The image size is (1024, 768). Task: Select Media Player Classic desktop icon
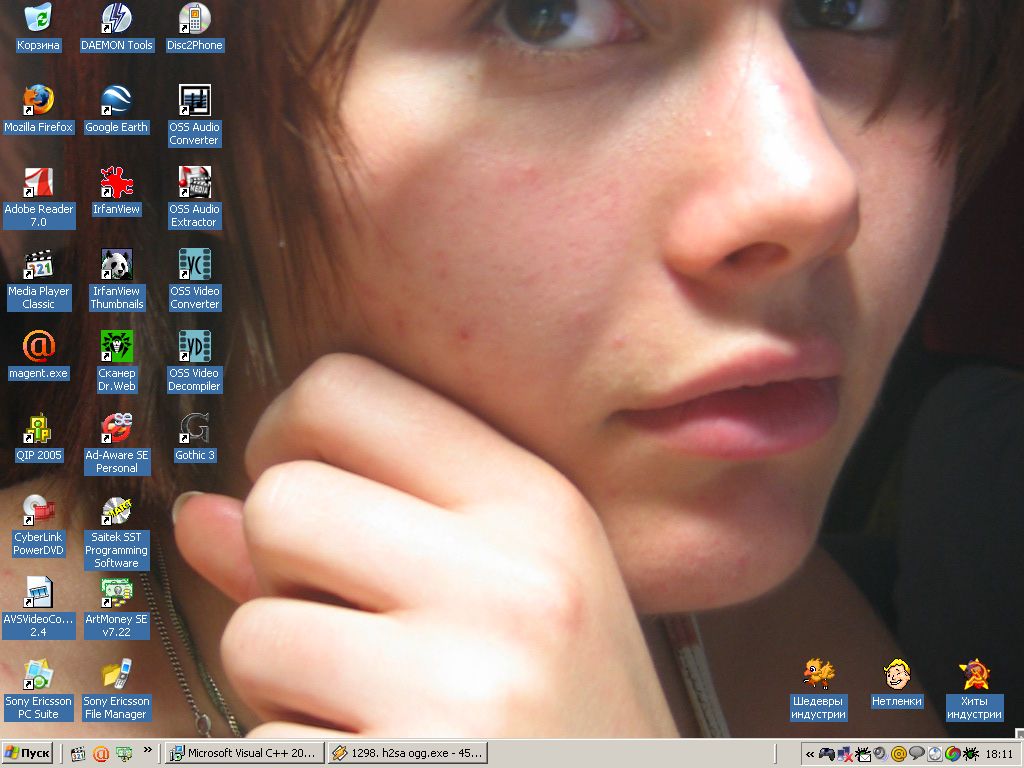(x=38, y=265)
